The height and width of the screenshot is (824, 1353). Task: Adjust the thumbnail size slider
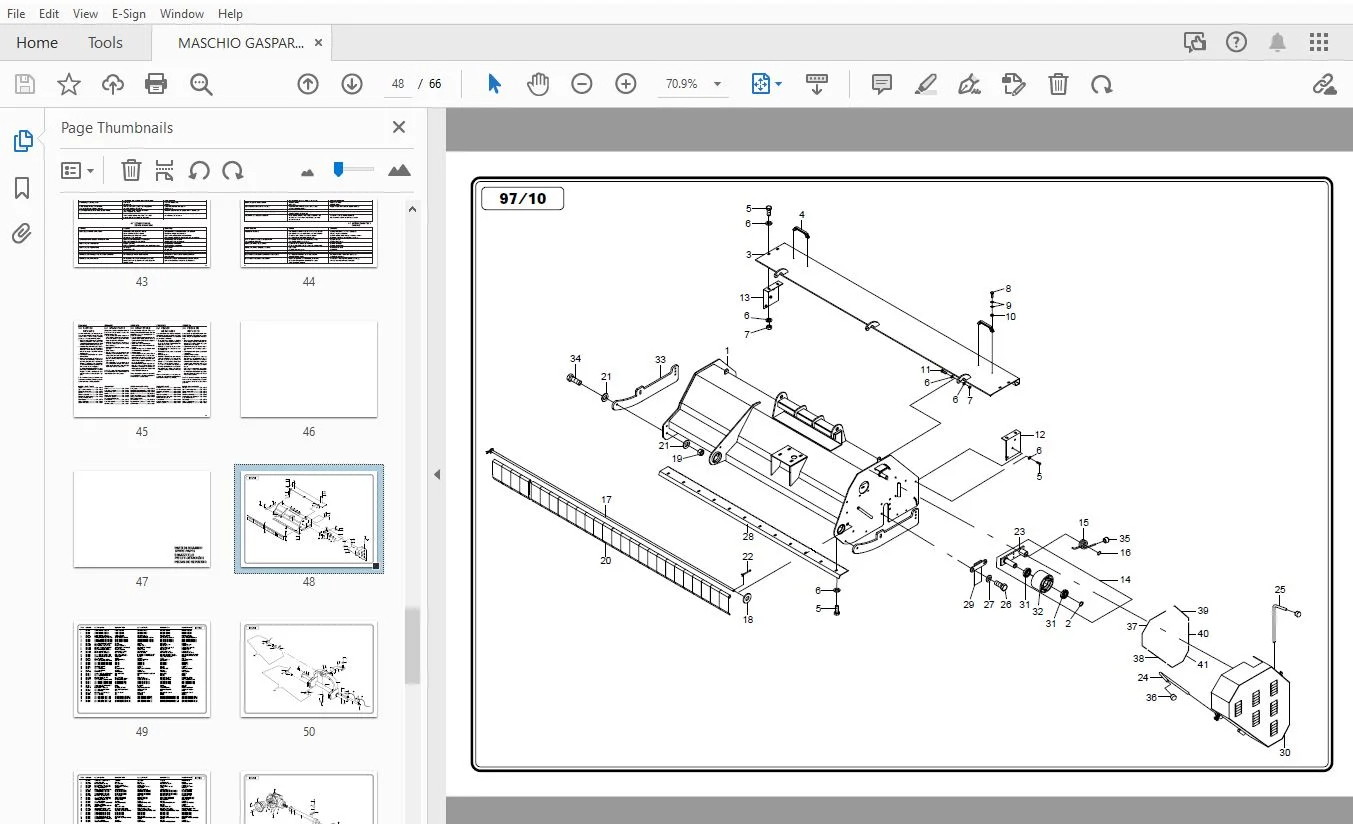tap(339, 170)
